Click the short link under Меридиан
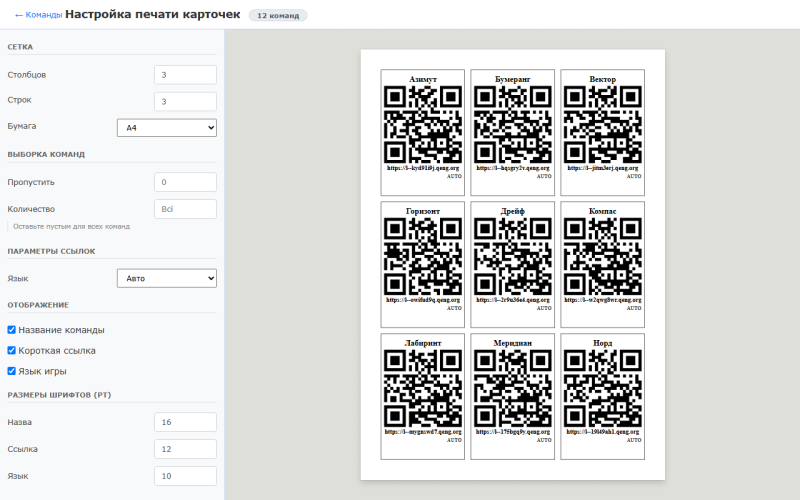 [x=513, y=432]
